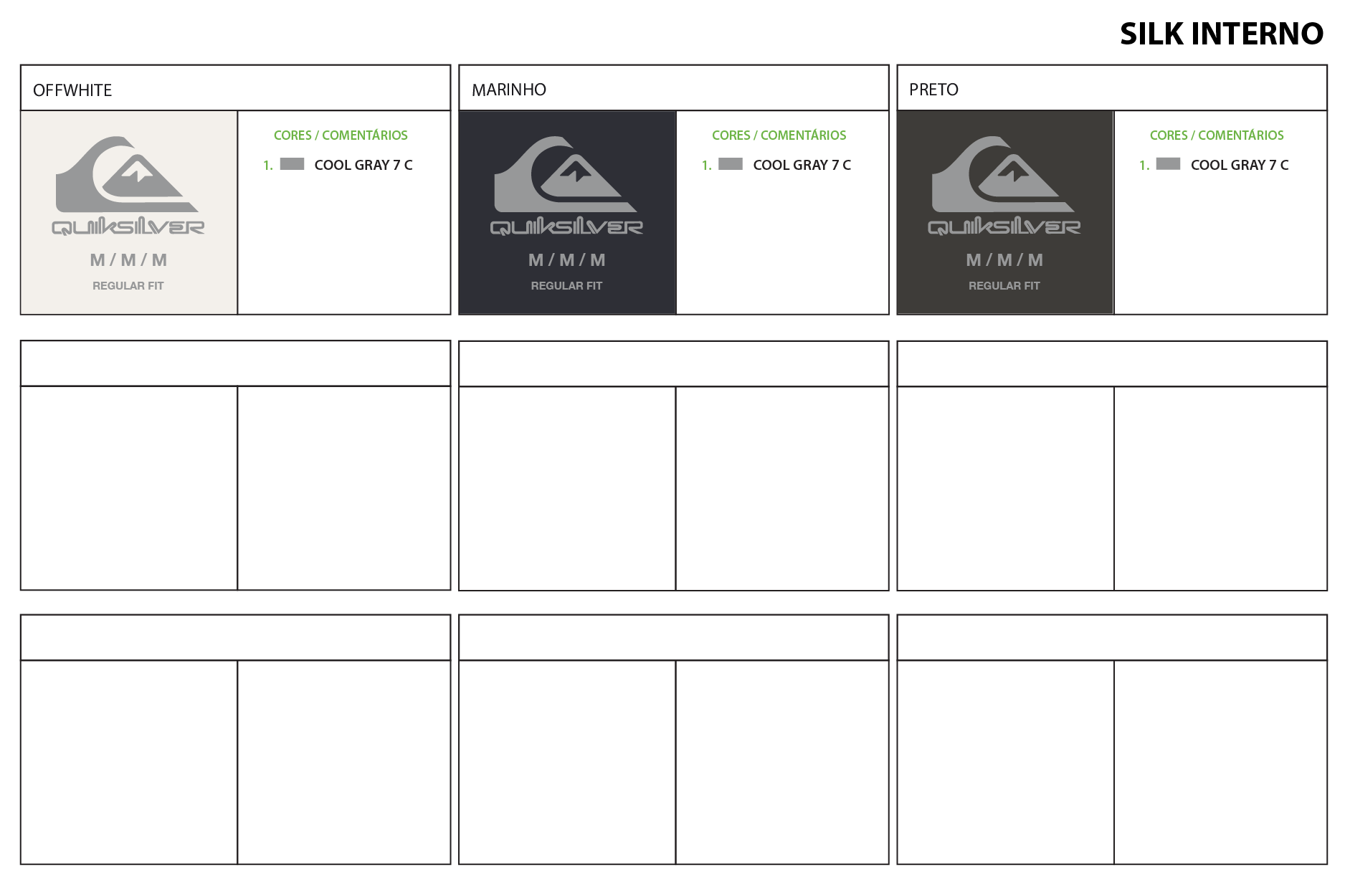Select the Quiksilver wordmark in preto swatch
This screenshot has height=896, width=1345.
[1004, 227]
